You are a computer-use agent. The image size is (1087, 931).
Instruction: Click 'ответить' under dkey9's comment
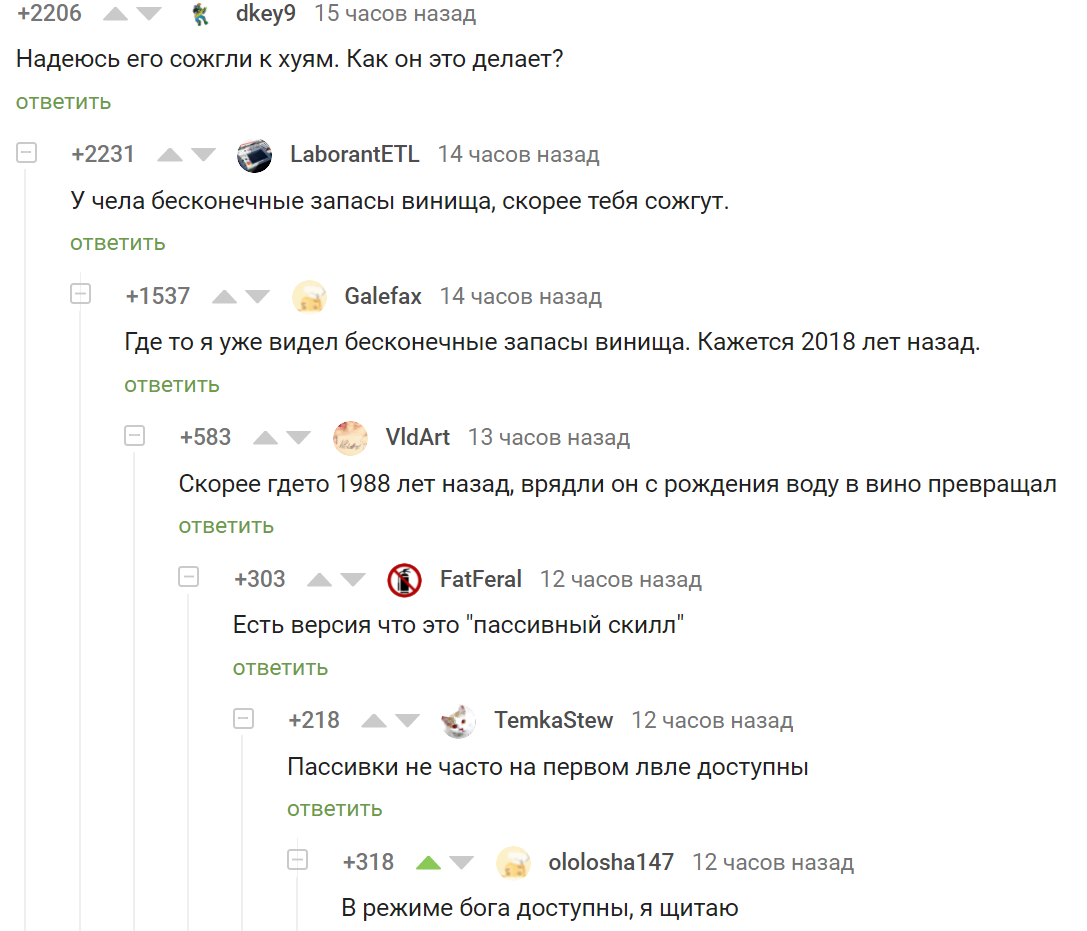(64, 102)
